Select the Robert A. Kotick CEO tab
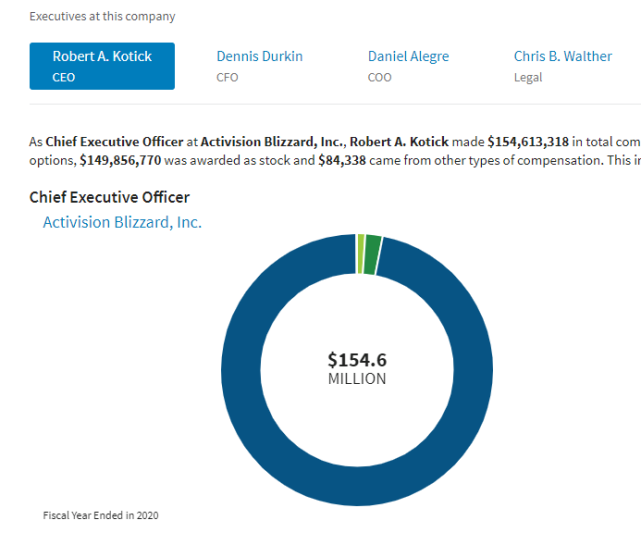The height and width of the screenshot is (545, 641). [x=102, y=66]
